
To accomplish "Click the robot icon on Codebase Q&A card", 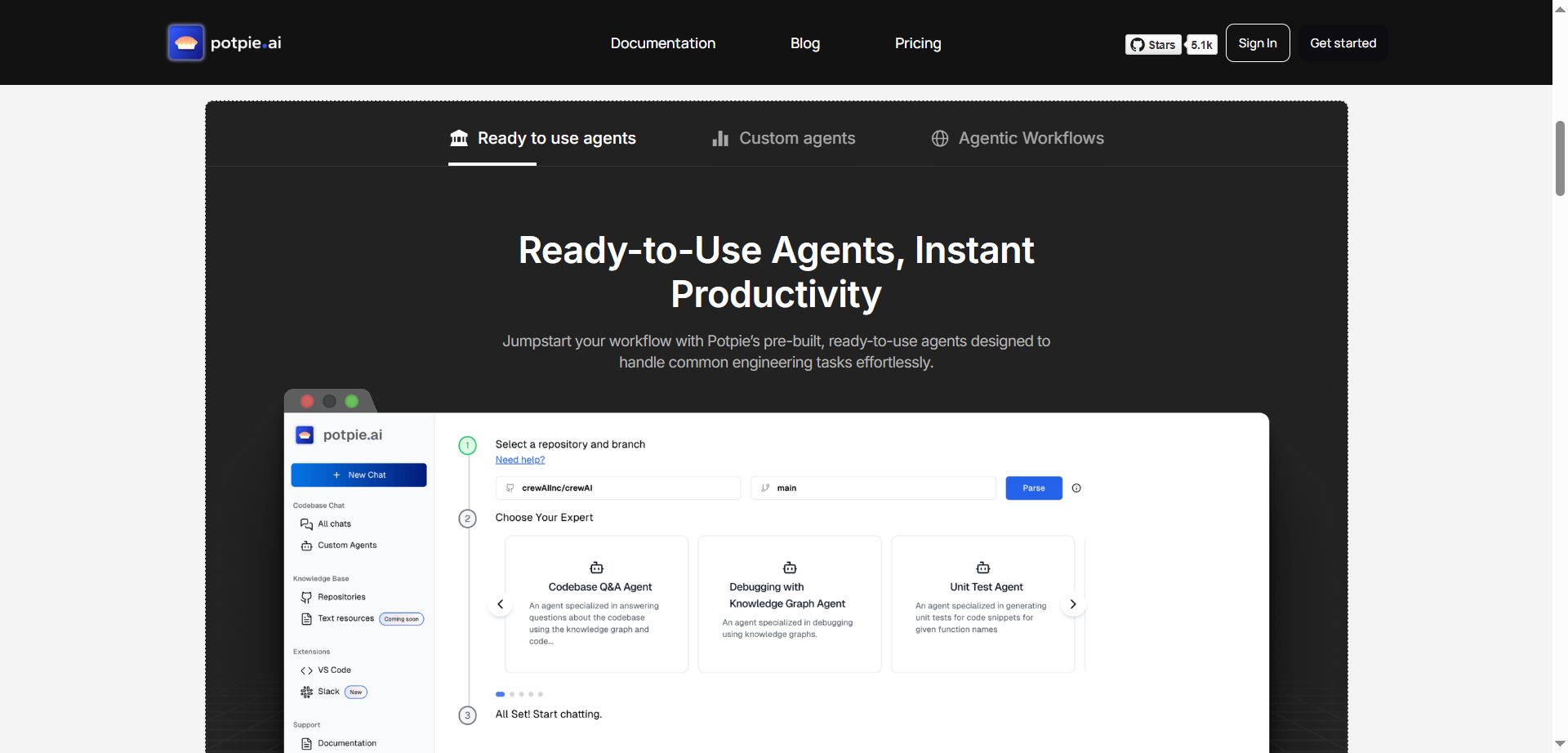I will click(x=596, y=568).
